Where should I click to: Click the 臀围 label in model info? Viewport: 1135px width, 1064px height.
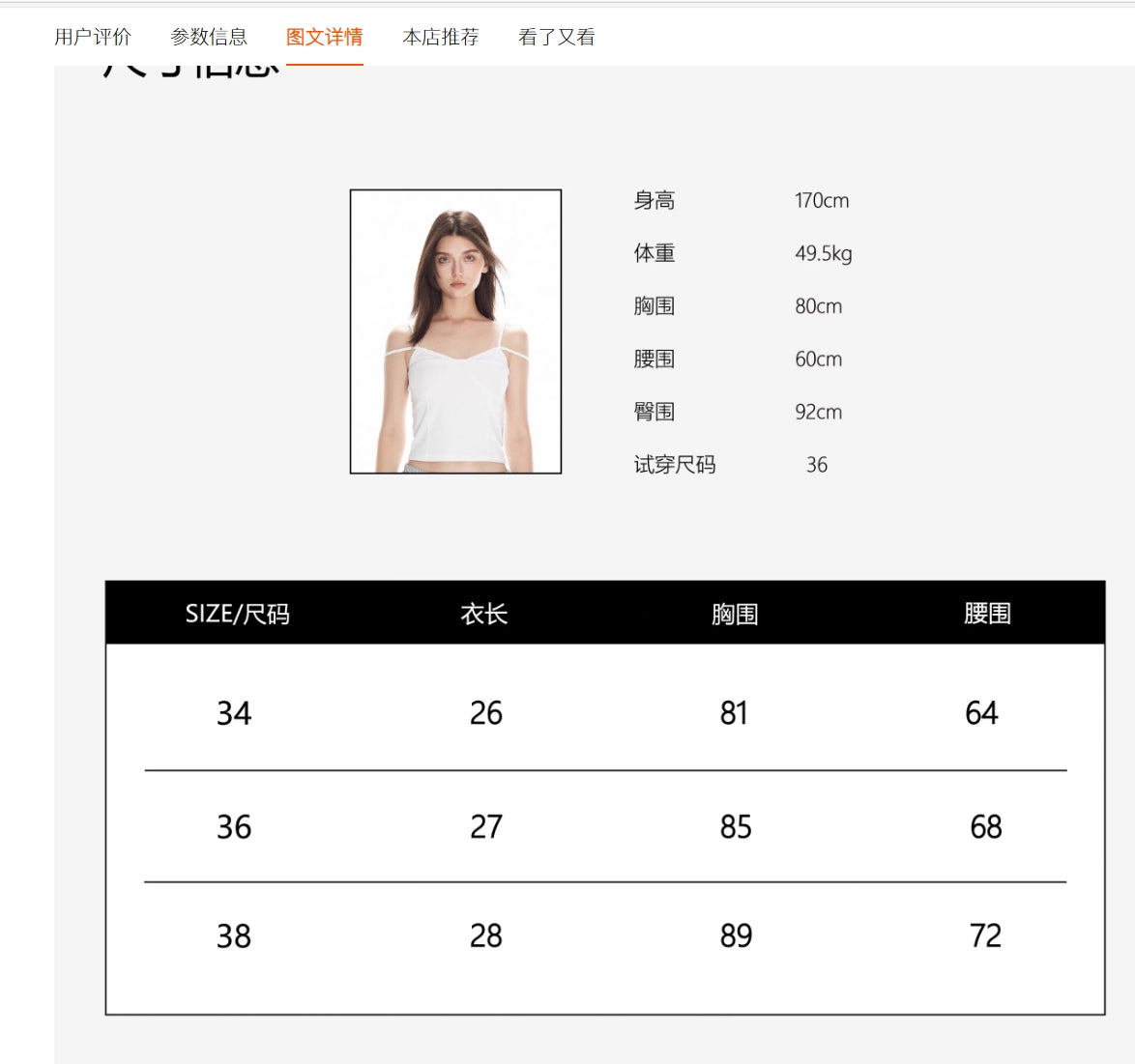[655, 412]
